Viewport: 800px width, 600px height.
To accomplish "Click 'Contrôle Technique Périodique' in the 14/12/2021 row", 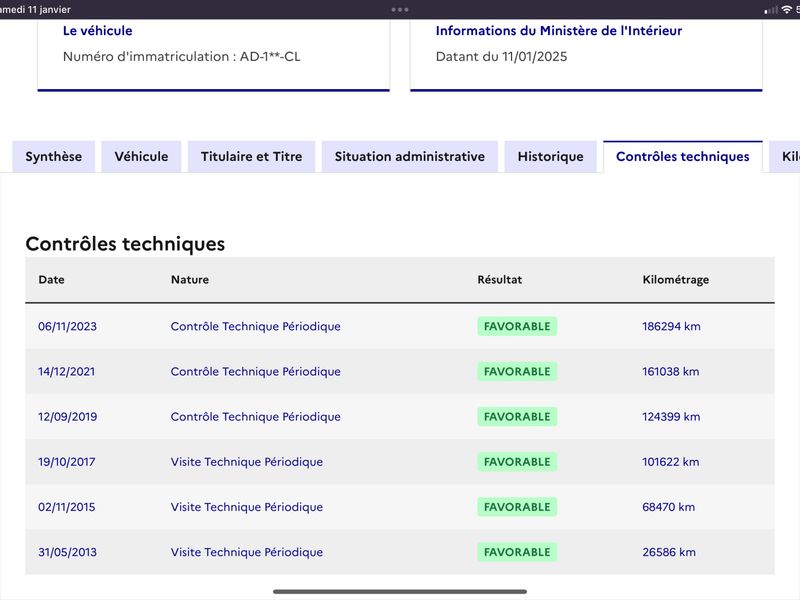I will pos(256,371).
